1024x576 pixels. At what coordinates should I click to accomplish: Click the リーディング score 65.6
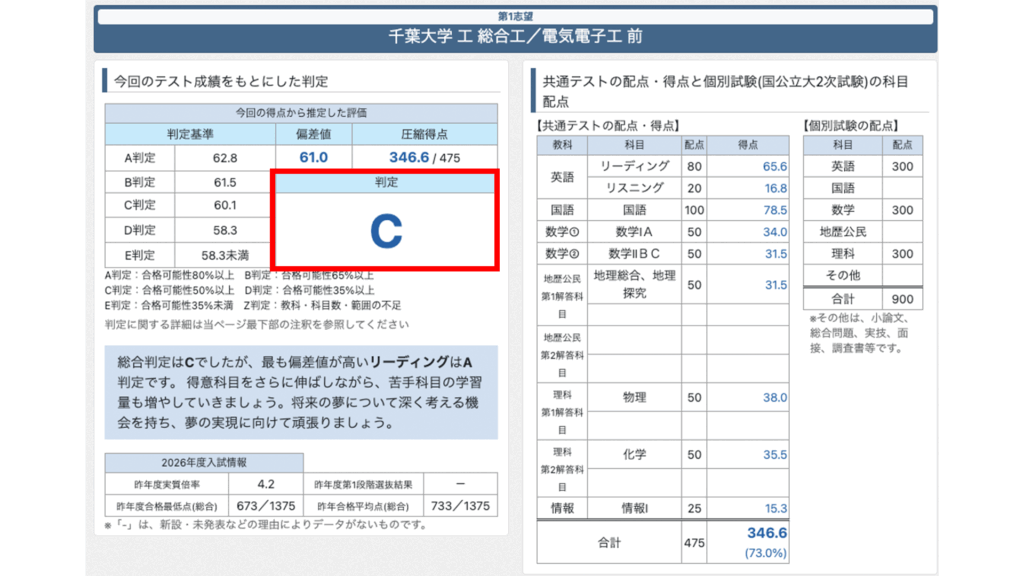tap(774, 167)
